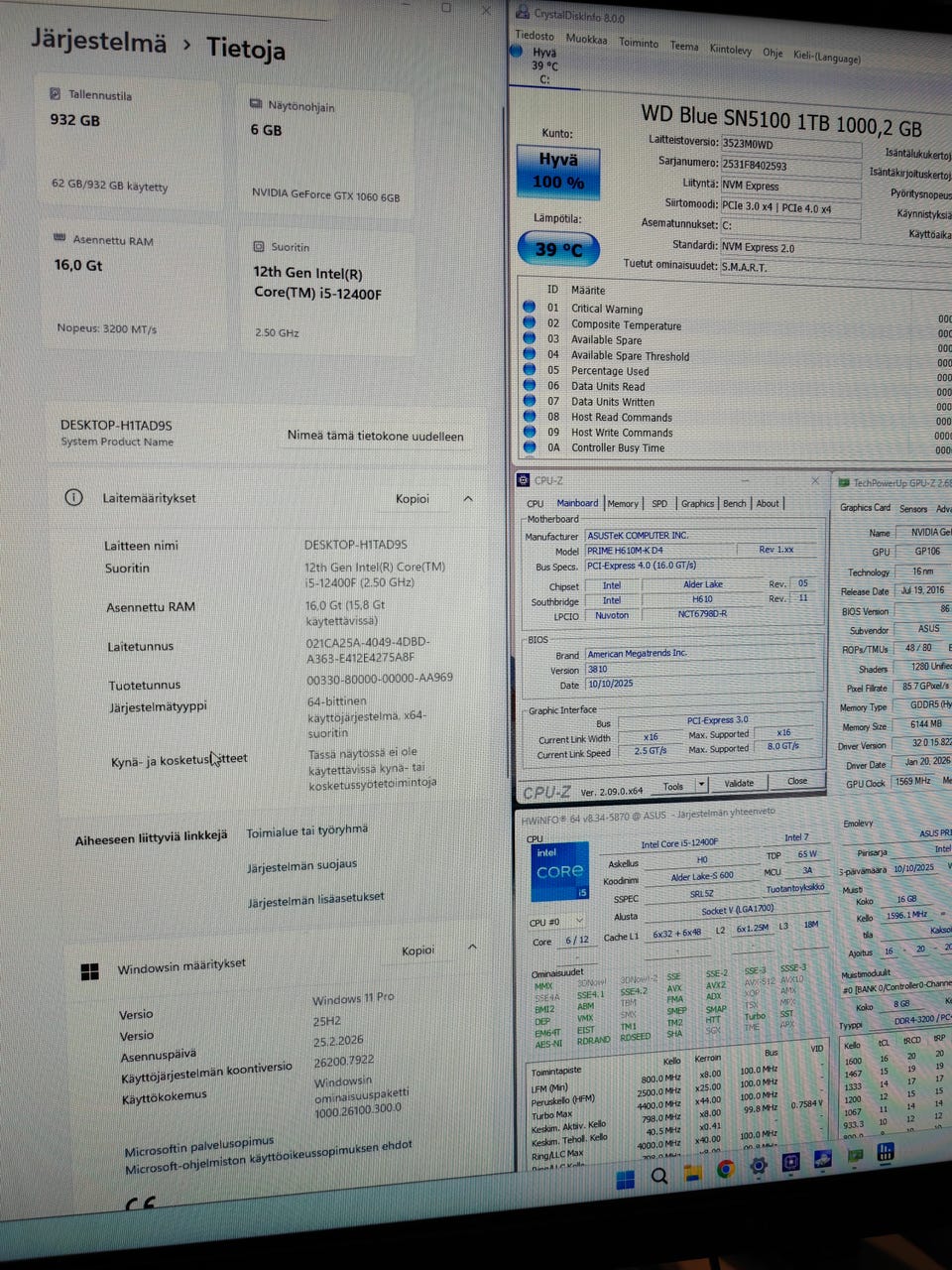Open the HWiNFO CPU #0 selector
Screen dimensions: 952x1270
point(556,922)
